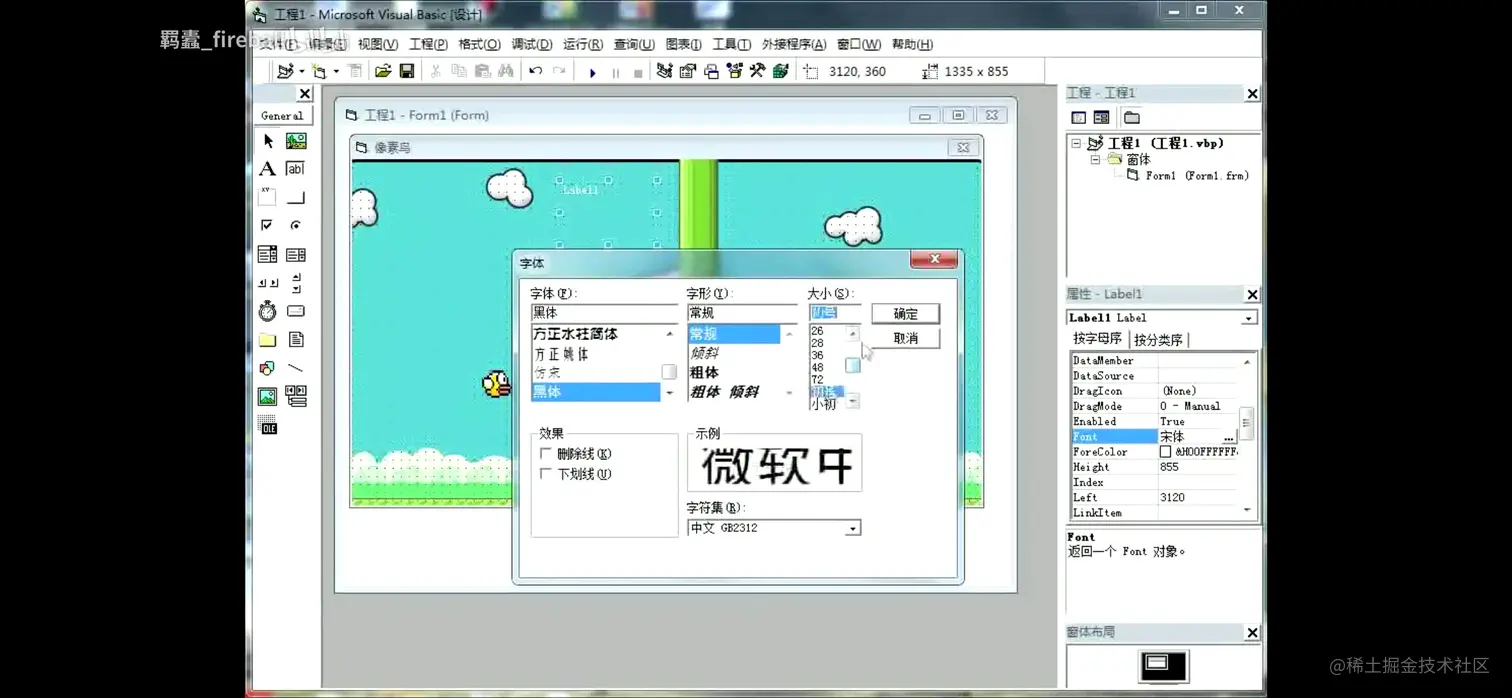Open the Project Explorer from the toolbar
The height and width of the screenshot is (698, 1512).
click(x=664, y=71)
